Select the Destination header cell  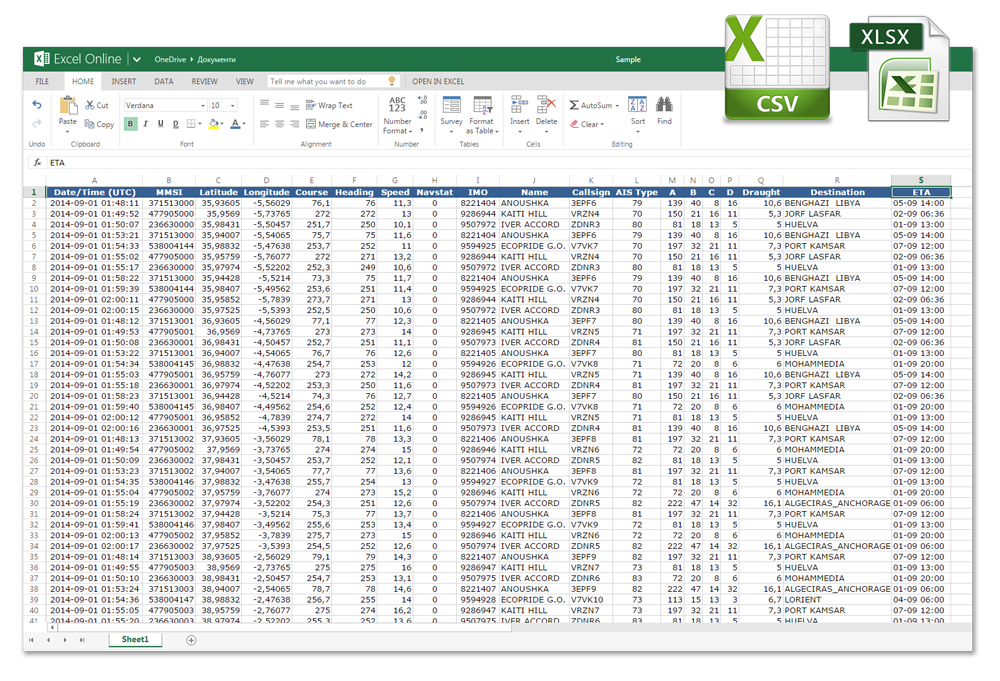pyautogui.click(x=837, y=192)
